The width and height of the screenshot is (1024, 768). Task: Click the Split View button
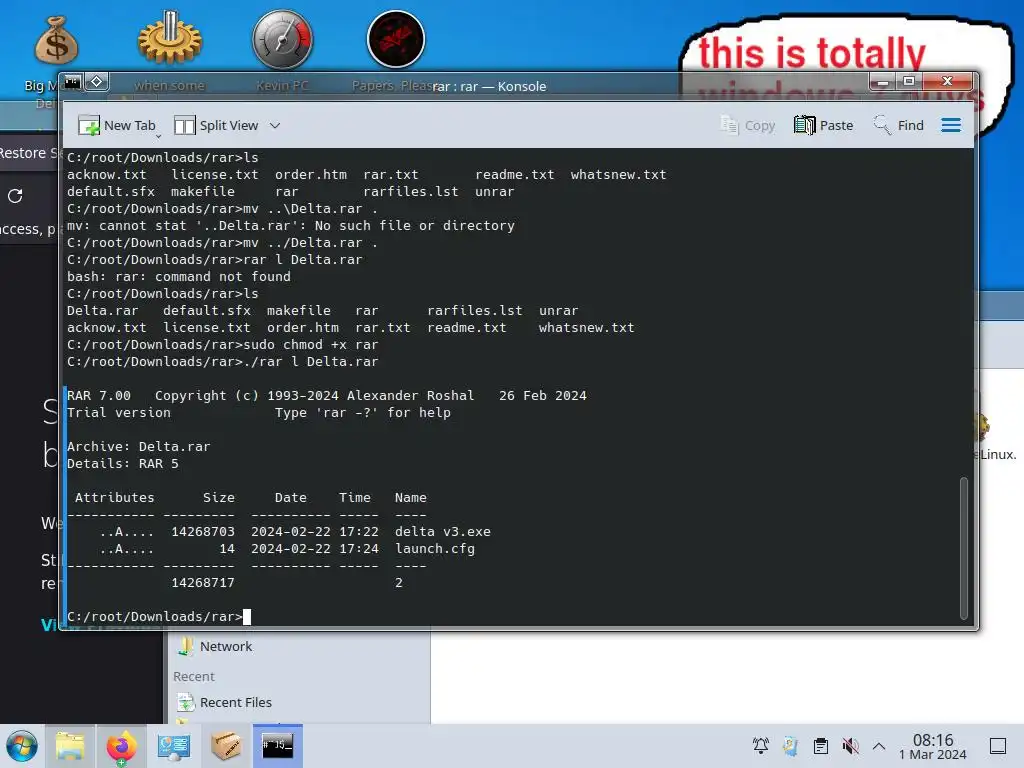pyautogui.click(x=216, y=125)
